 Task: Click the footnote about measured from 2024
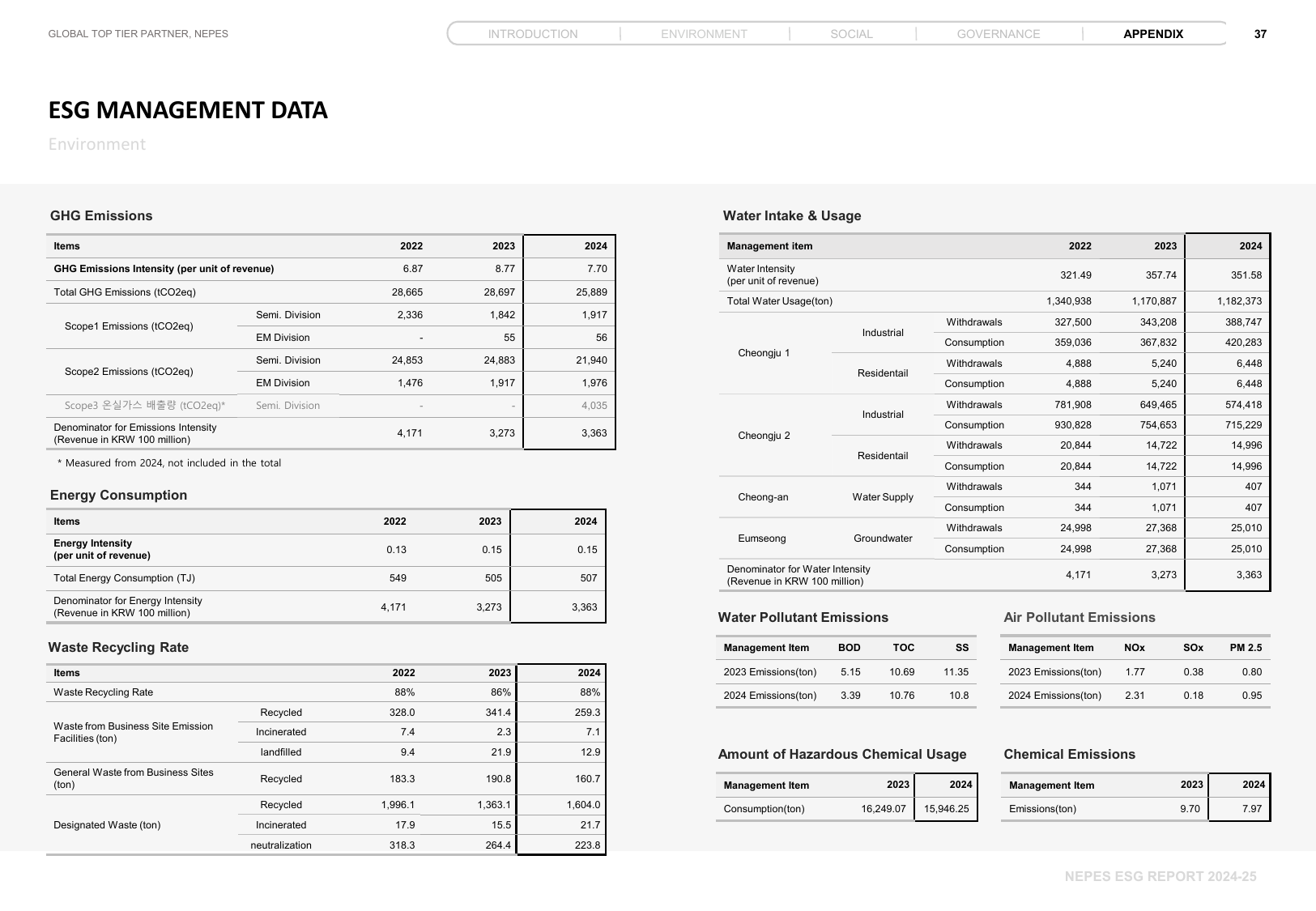(169, 463)
